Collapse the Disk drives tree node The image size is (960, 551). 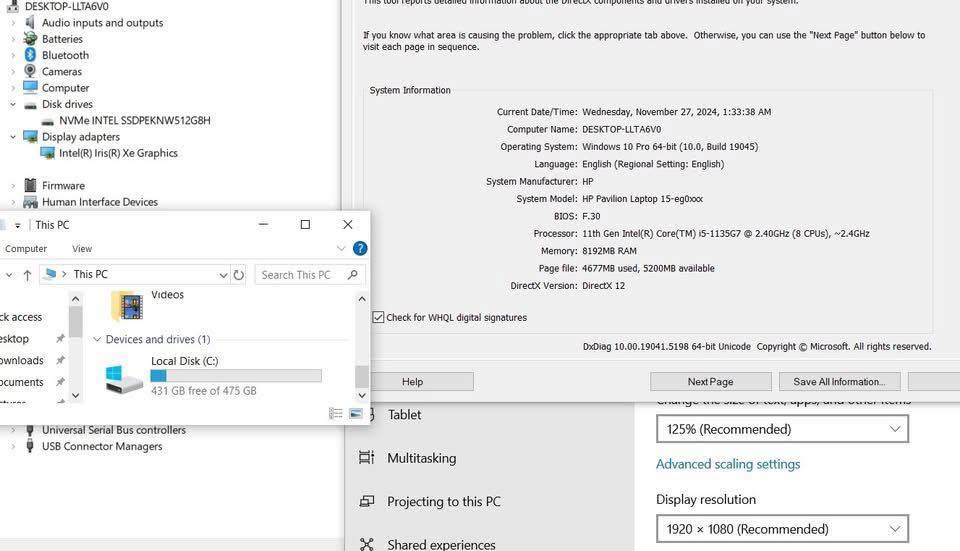13,104
